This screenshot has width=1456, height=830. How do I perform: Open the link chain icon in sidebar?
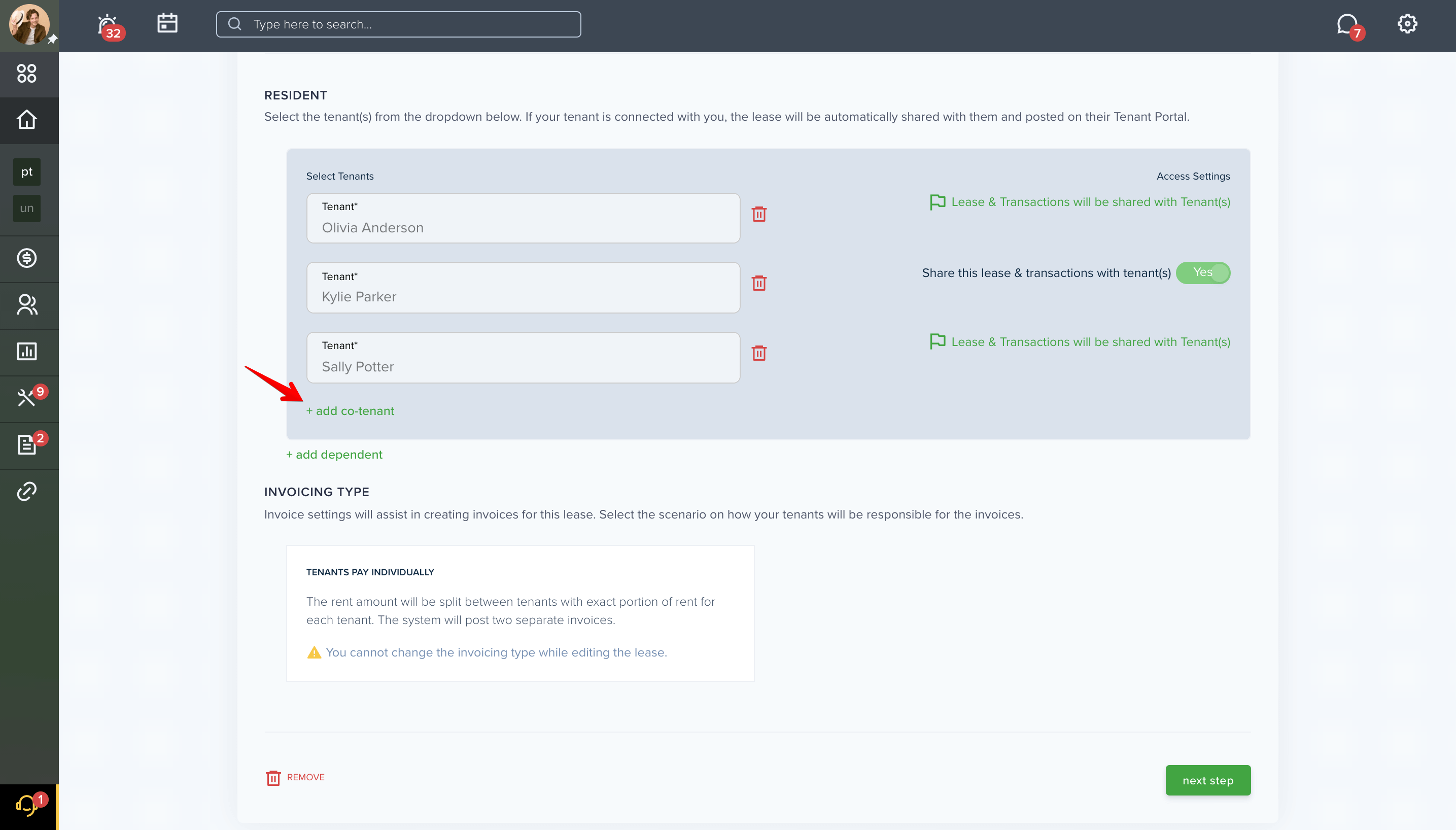(x=27, y=492)
